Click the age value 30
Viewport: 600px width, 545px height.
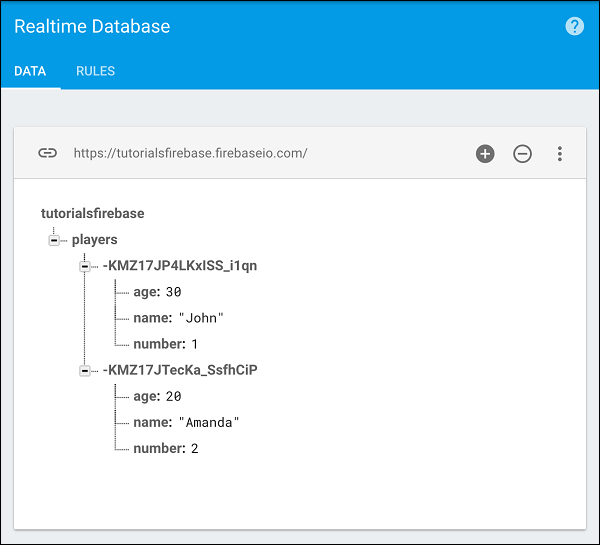pyautogui.click(x=174, y=292)
